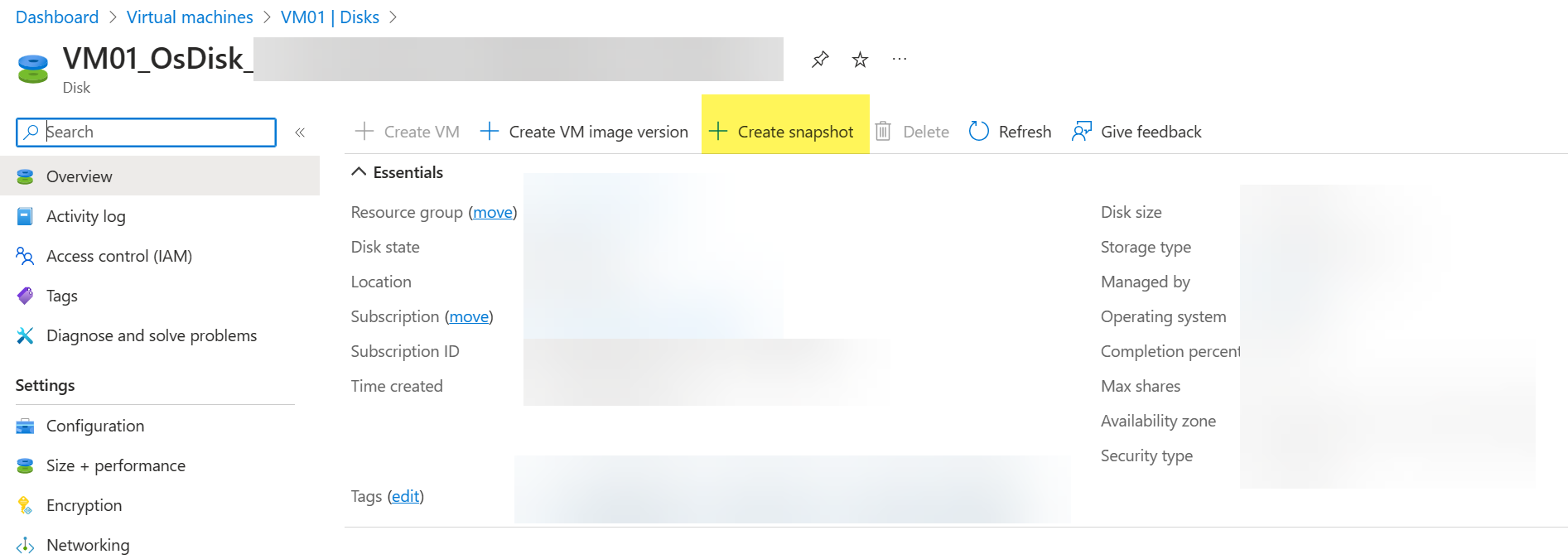Screen dimensions: 1568x559
Task: Click the VM01_OsDisk title text
Action: [x=157, y=59]
